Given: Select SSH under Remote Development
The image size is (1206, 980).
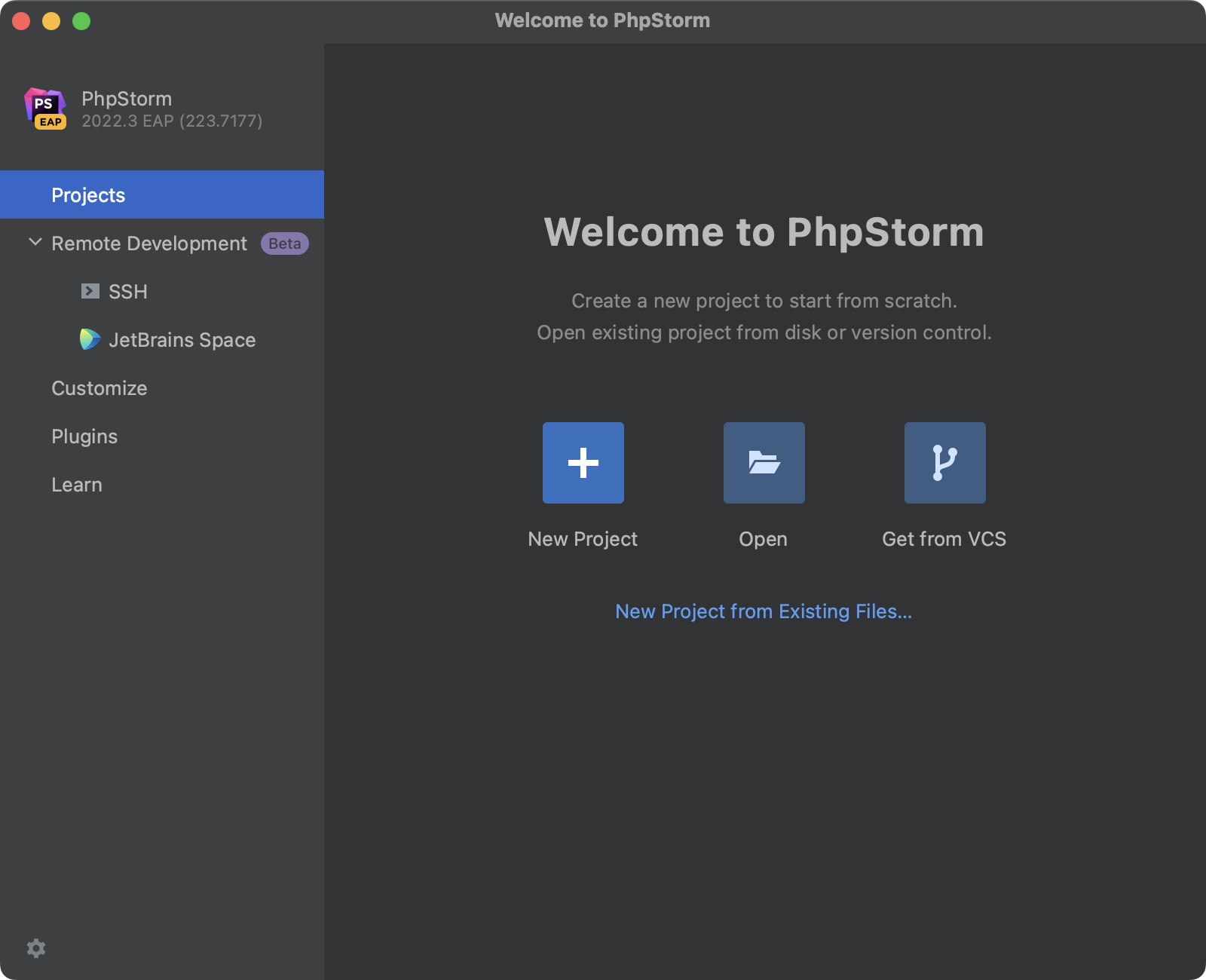Looking at the screenshot, I should click(x=128, y=292).
